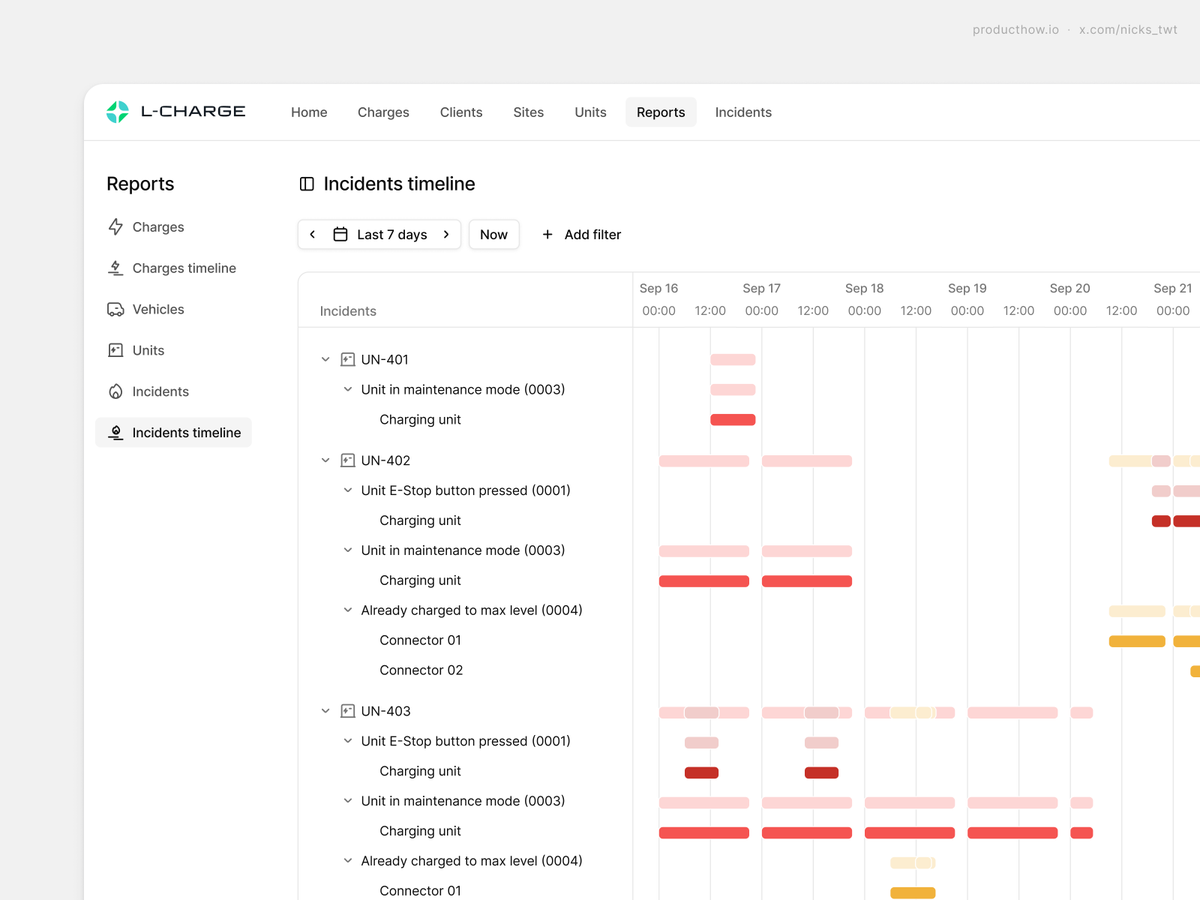The height and width of the screenshot is (900, 1200).
Task: Click the Add filter button
Action: point(581,234)
